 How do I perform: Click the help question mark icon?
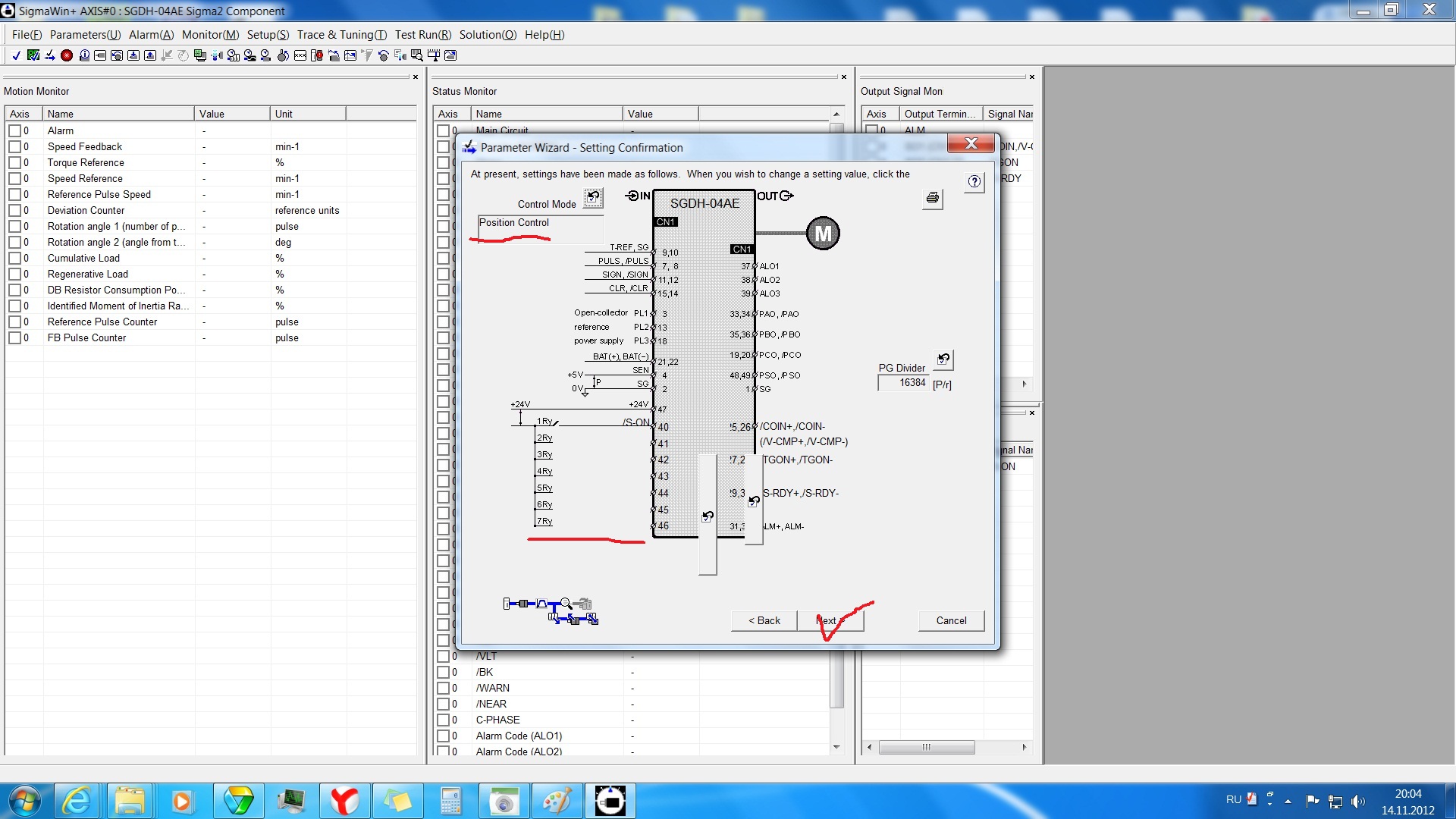point(974,182)
